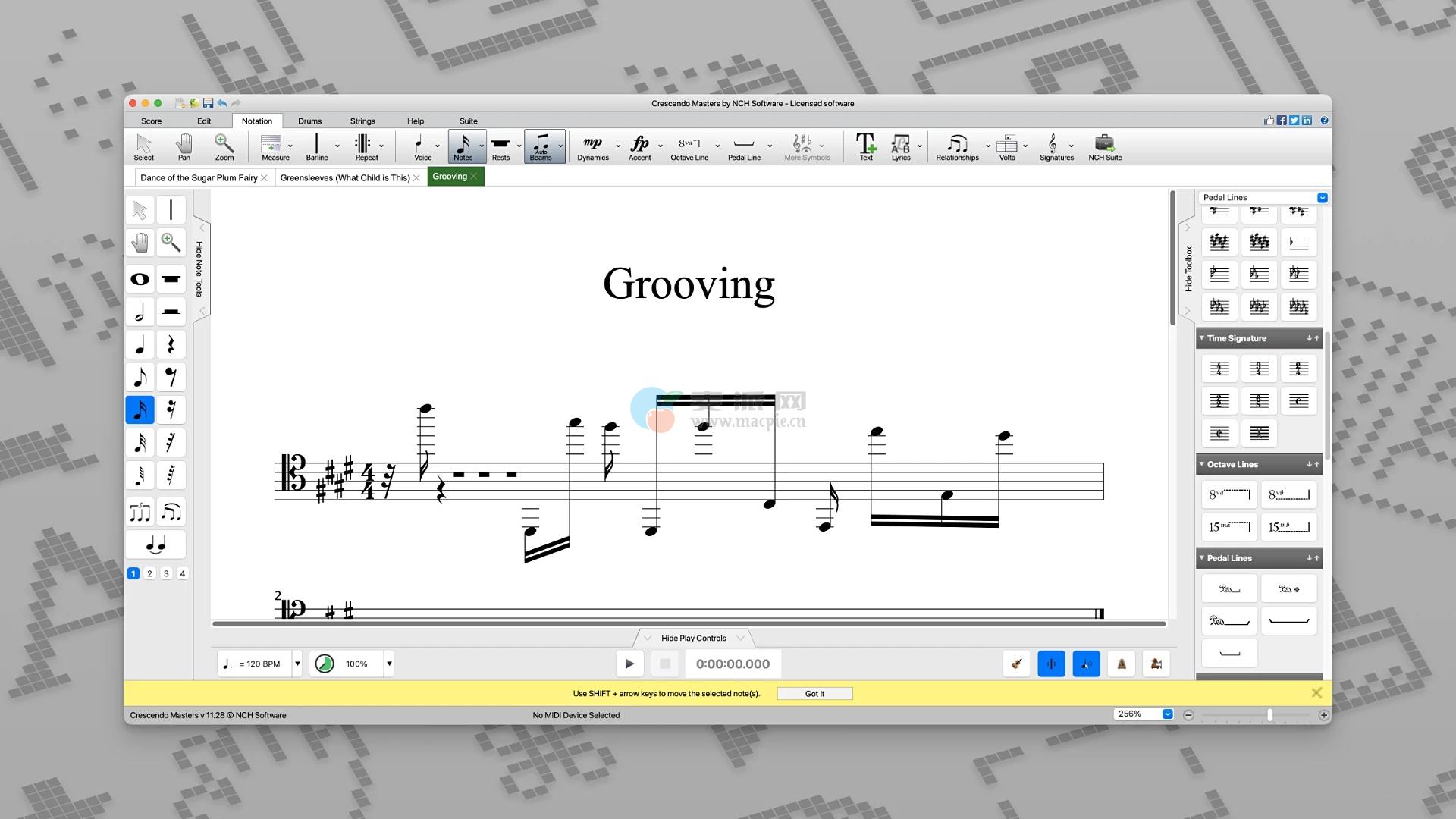Screen dimensions: 1456x819
Task: Collapse the Time Signature section
Action: pos(1202,338)
